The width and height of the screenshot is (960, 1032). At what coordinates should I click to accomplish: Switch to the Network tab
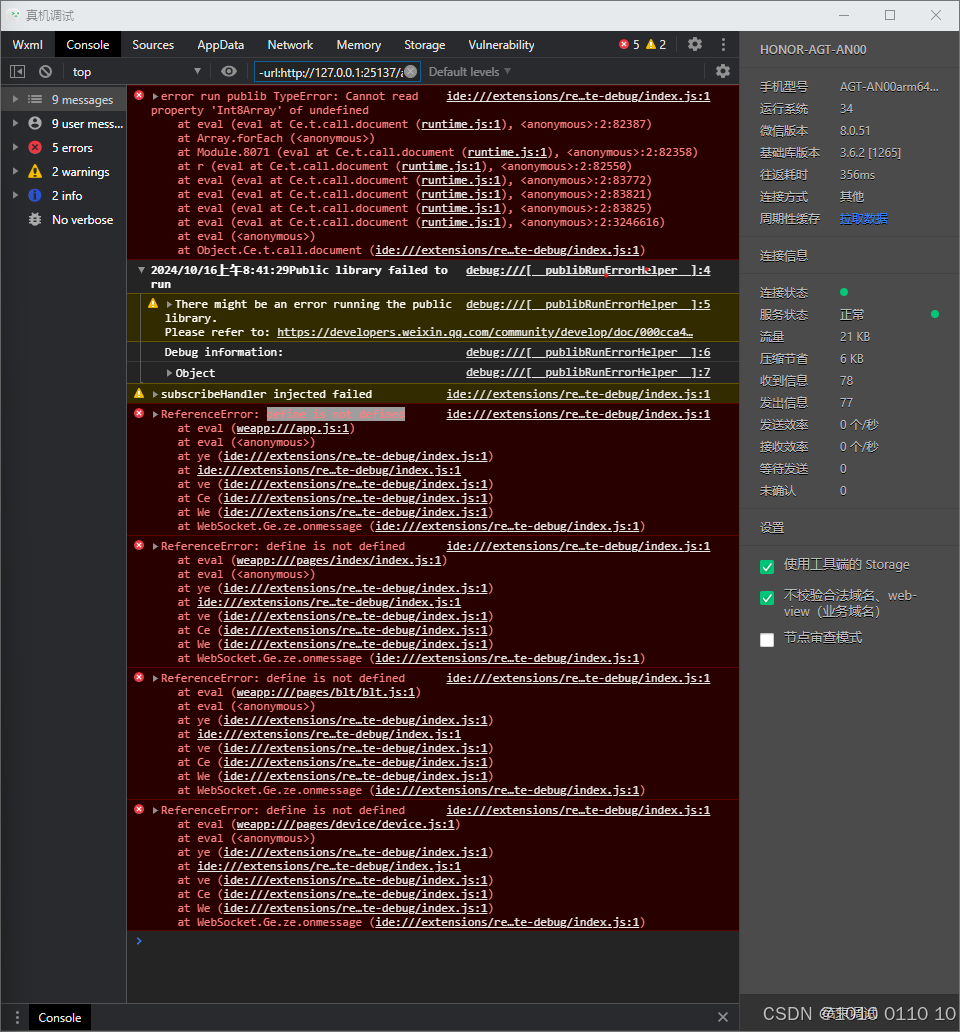point(290,44)
